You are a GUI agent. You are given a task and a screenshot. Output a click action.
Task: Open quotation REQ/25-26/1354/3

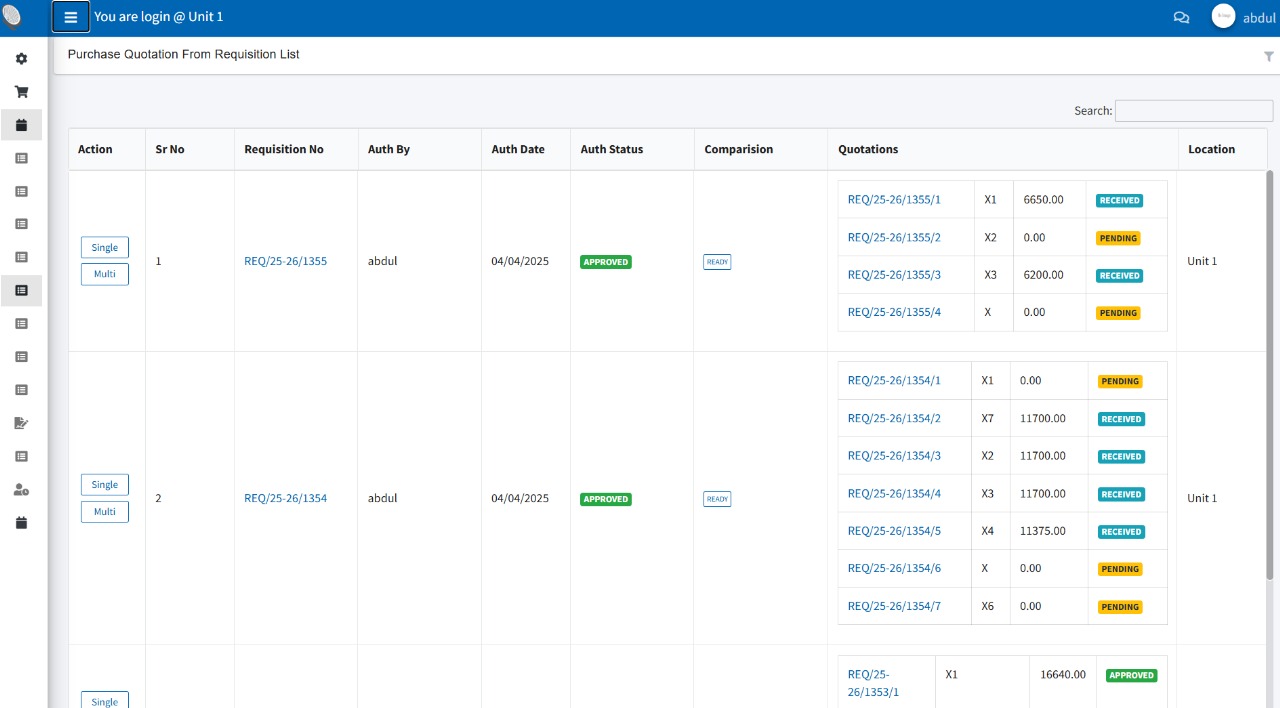[894, 455]
